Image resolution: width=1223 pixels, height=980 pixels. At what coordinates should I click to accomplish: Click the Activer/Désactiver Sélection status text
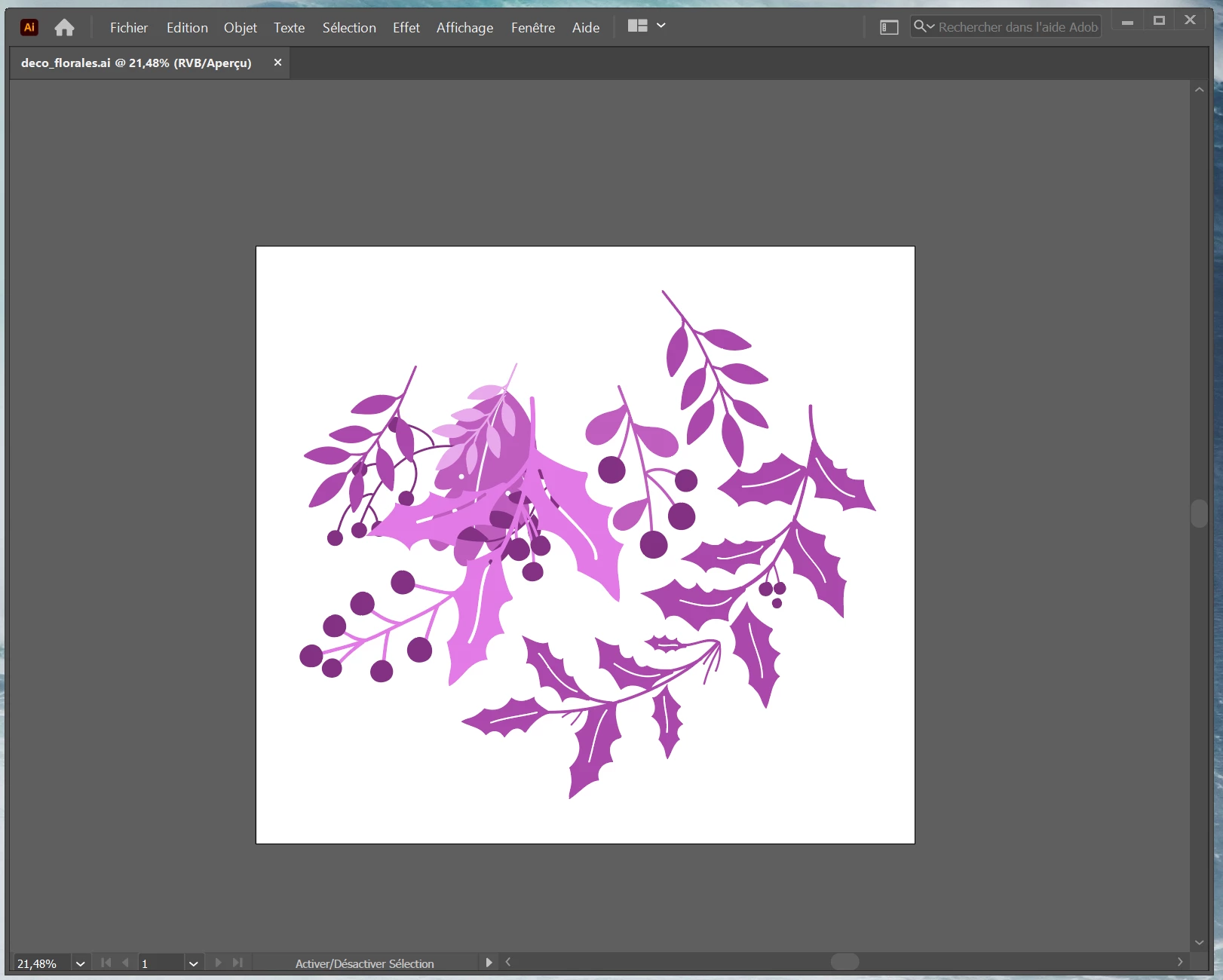click(x=365, y=963)
